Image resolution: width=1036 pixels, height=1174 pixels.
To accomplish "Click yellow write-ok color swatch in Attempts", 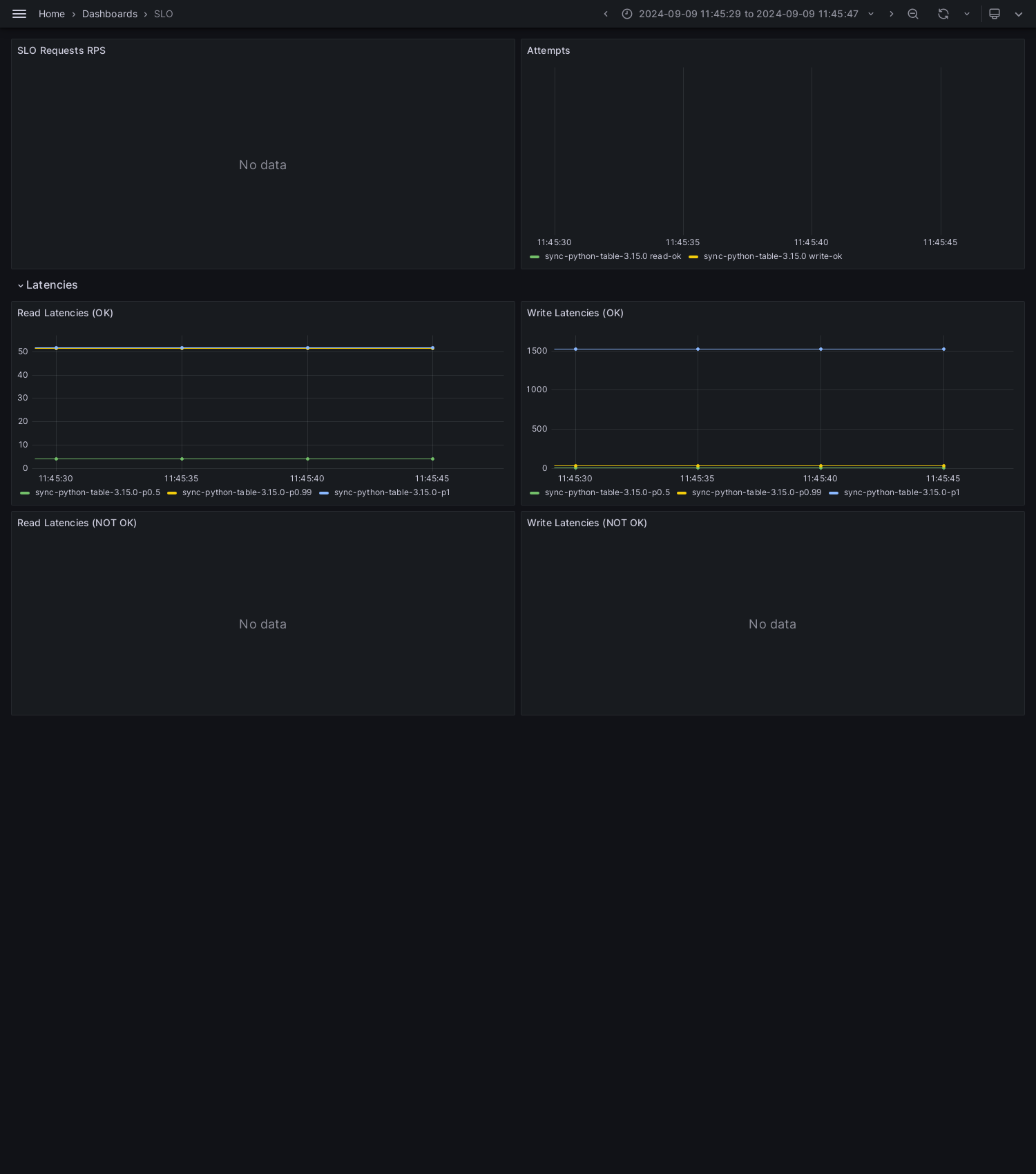I will pyautogui.click(x=693, y=257).
